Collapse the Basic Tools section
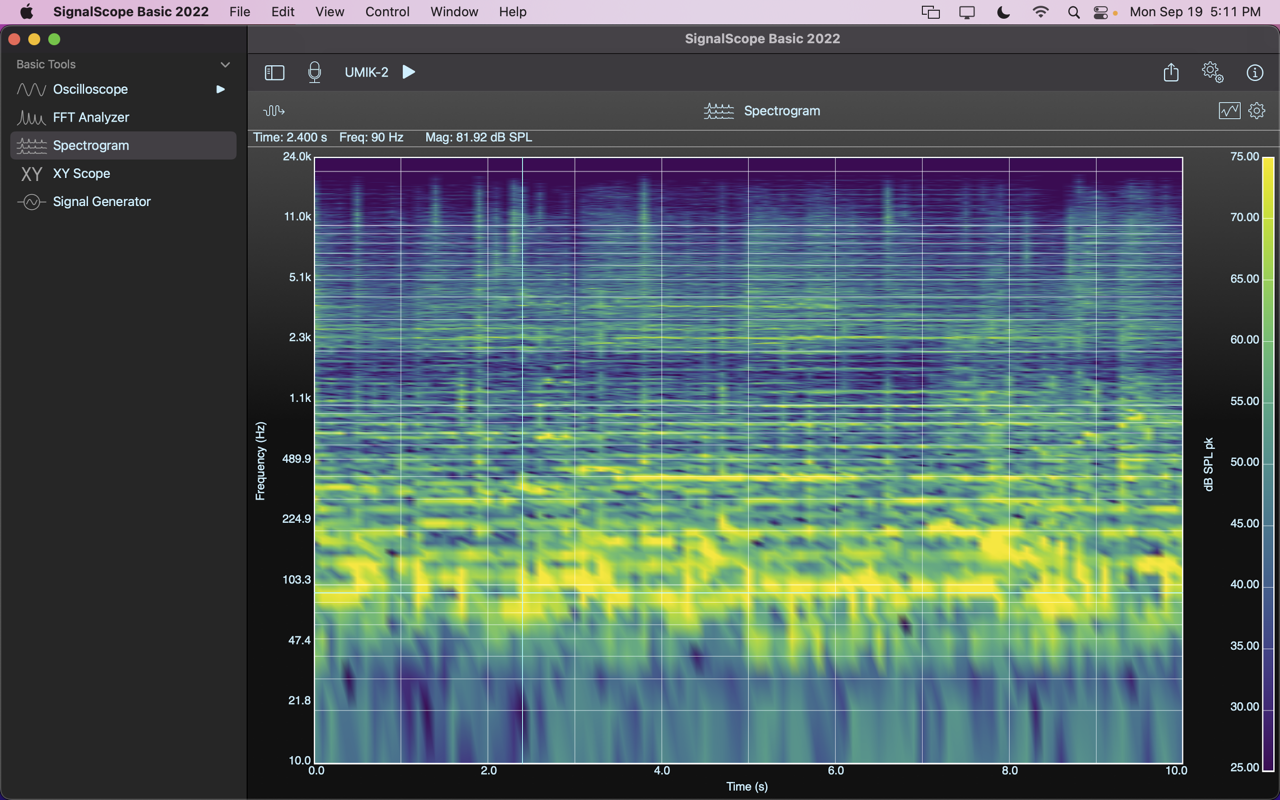 point(225,64)
